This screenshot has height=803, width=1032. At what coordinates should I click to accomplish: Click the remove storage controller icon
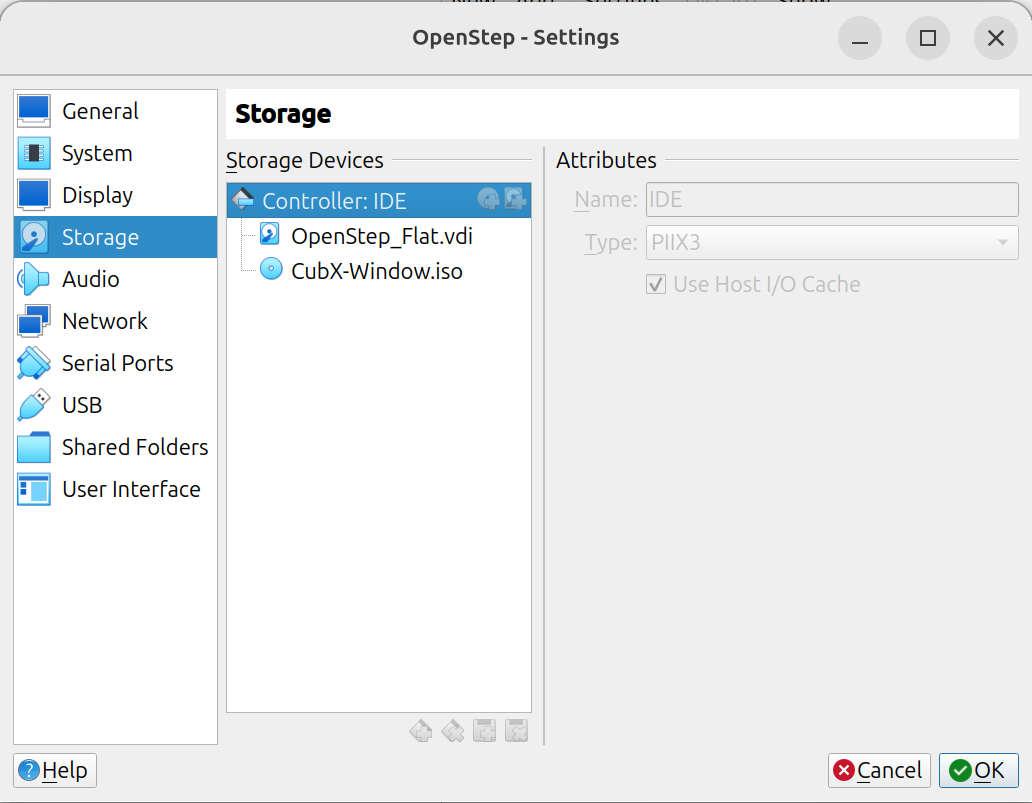[453, 731]
